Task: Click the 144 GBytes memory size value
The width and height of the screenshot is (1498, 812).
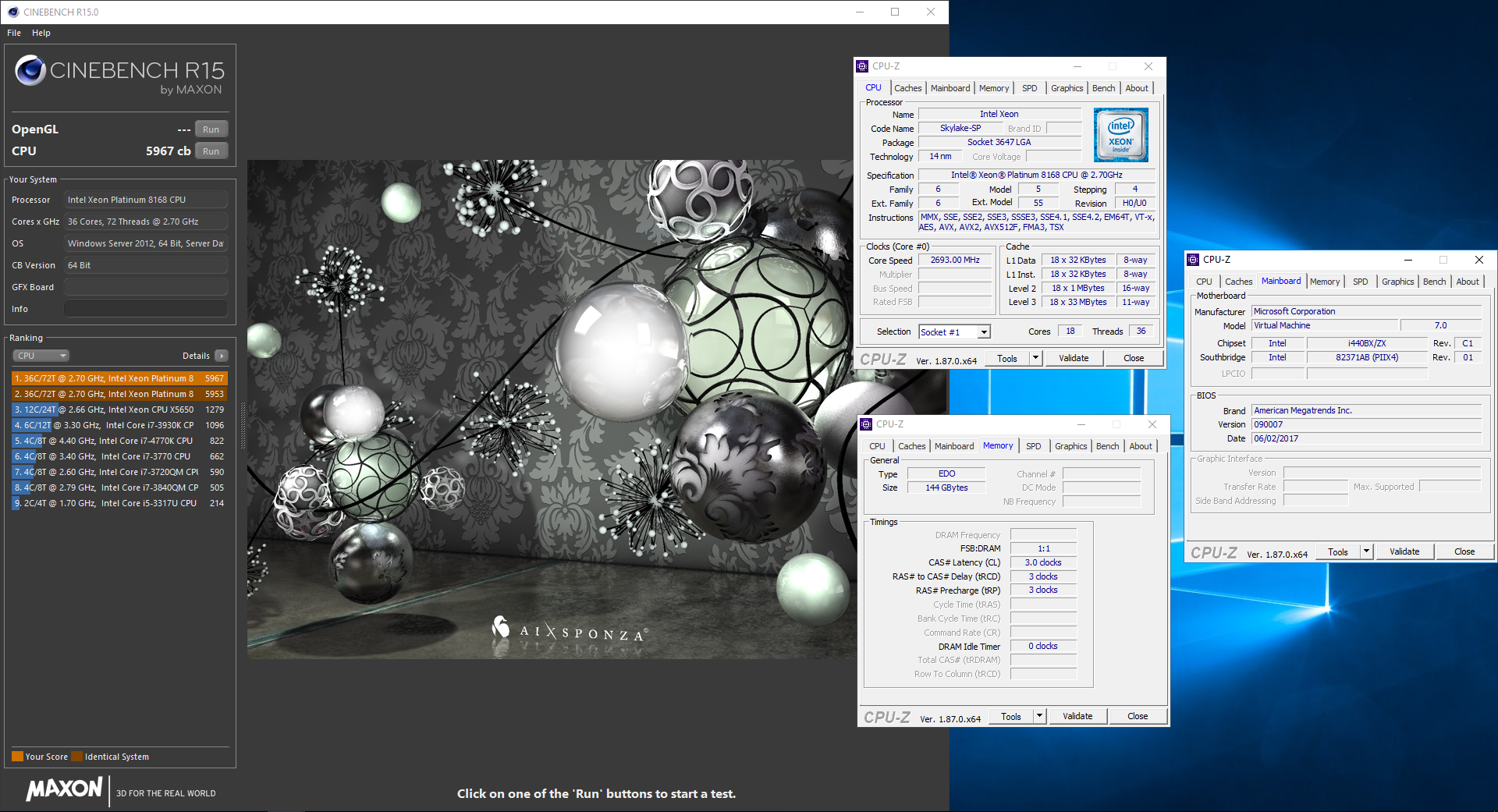Action: tap(946, 488)
